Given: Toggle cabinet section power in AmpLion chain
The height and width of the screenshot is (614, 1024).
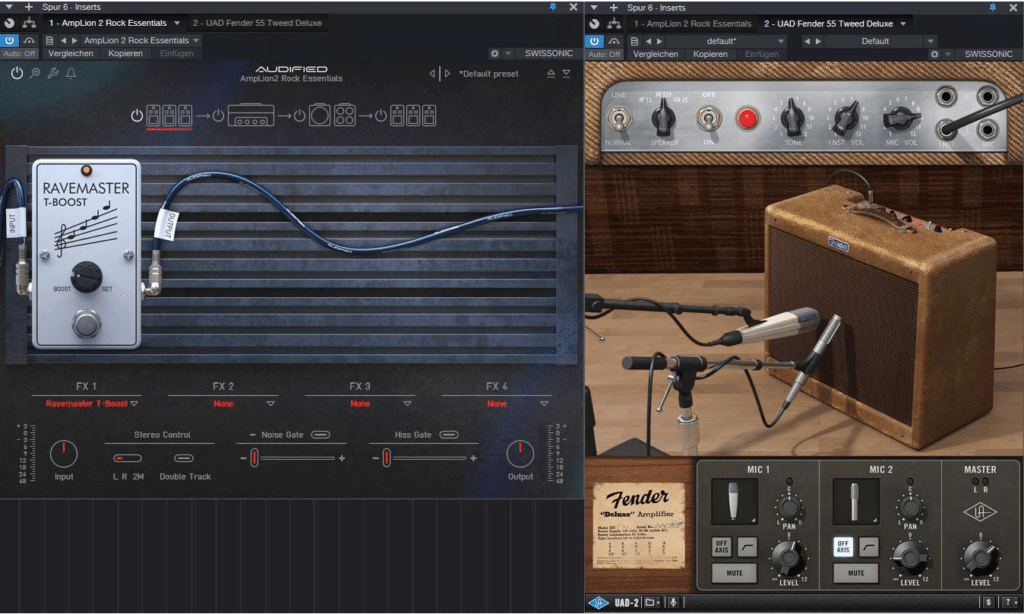Looking at the screenshot, I should (299, 116).
